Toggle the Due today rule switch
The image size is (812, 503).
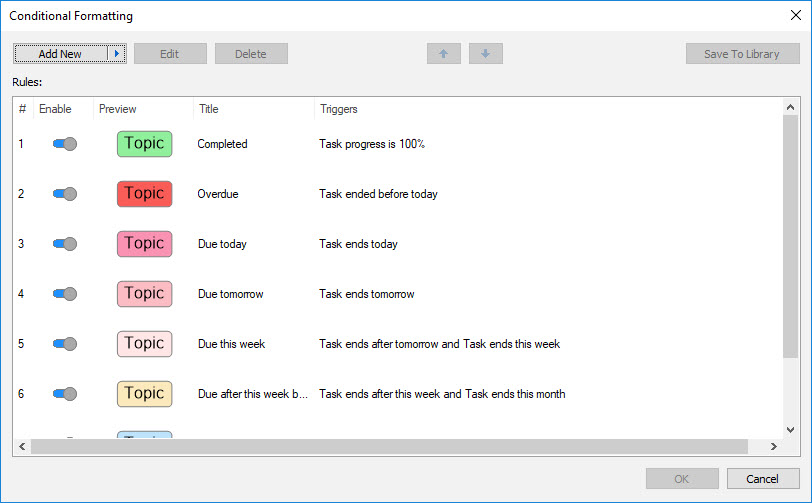(x=64, y=244)
